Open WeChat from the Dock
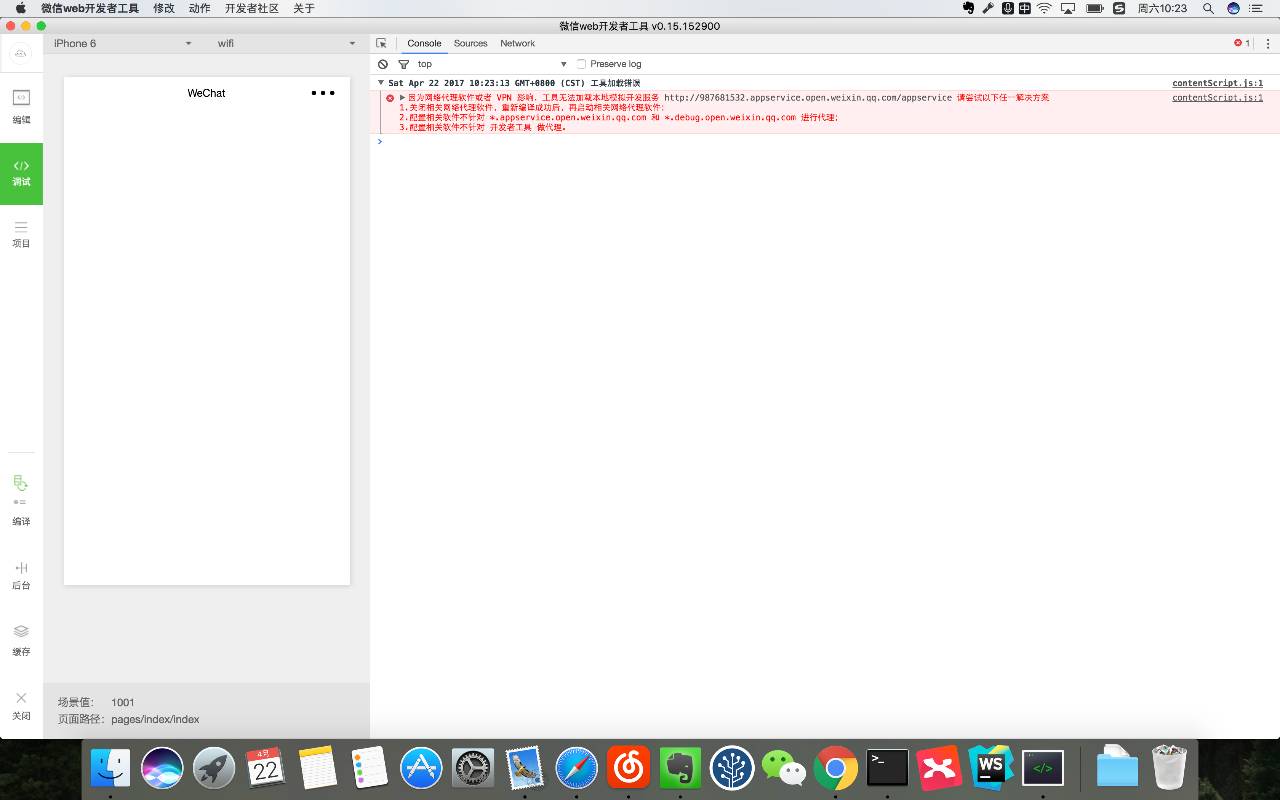1280x800 pixels. tap(784, 768)
